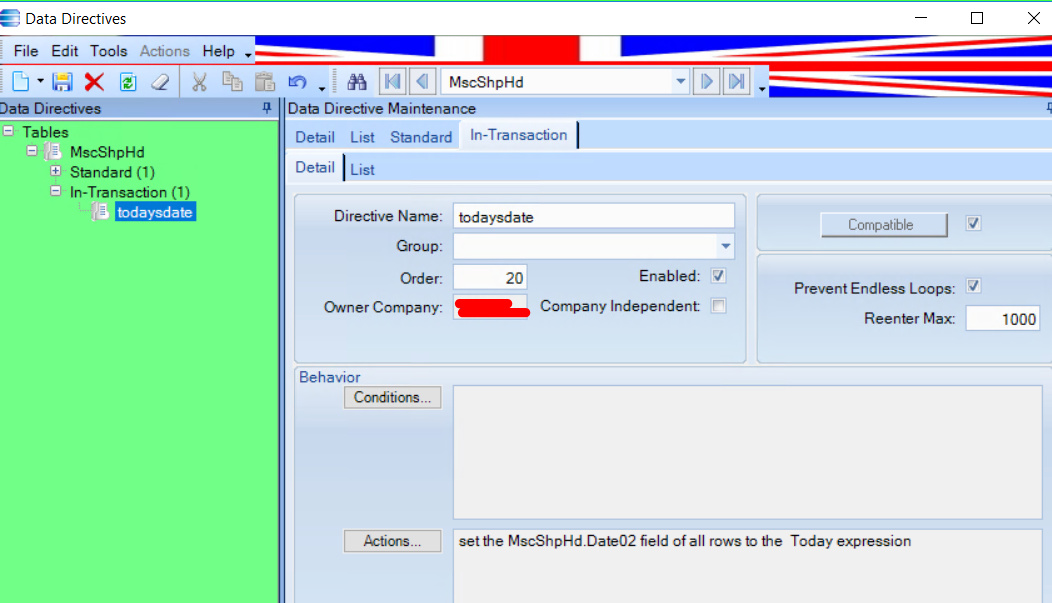Switch to the Standard tab
Image resolution: width=1052 pixels, height=603 pixels.
coord(421,137)
